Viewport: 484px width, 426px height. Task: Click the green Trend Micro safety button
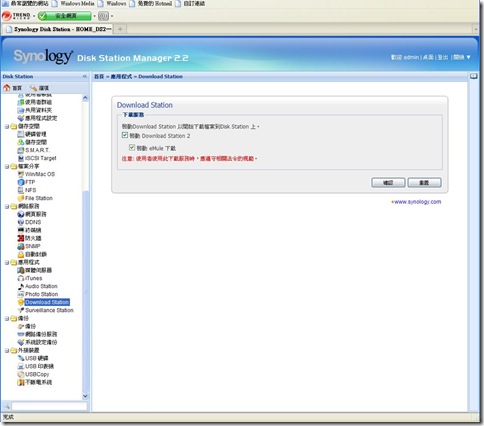pos(64,16)
